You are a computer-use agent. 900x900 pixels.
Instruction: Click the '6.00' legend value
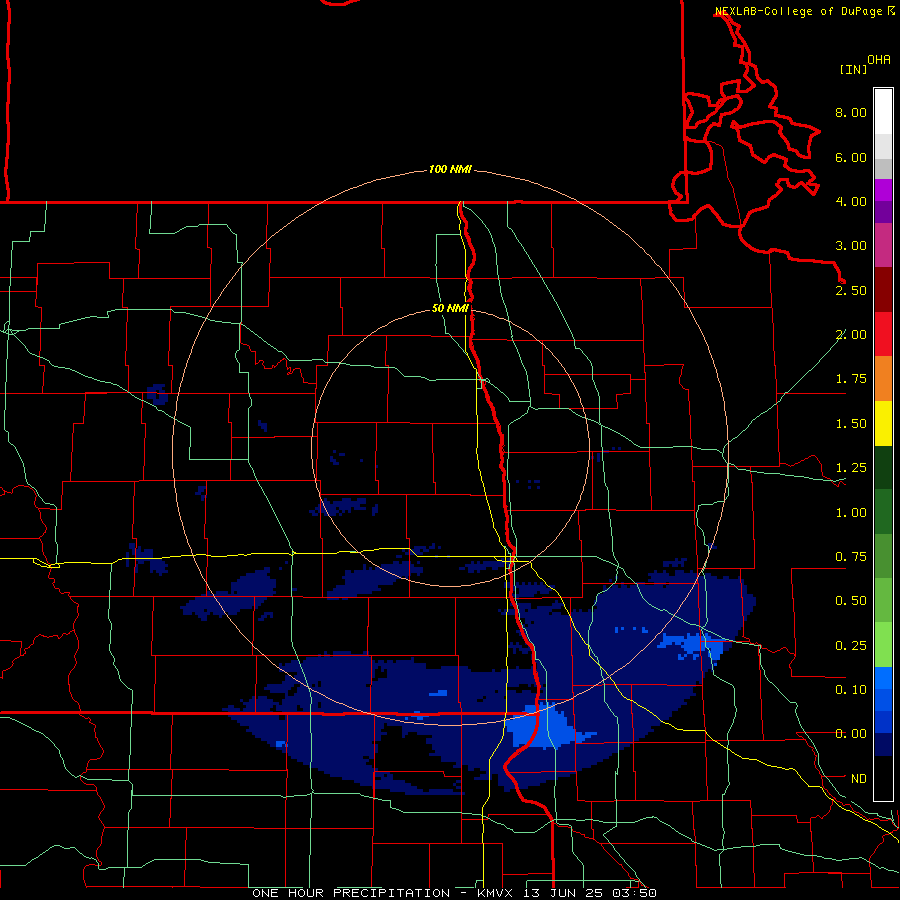click(x=851, y=157)
